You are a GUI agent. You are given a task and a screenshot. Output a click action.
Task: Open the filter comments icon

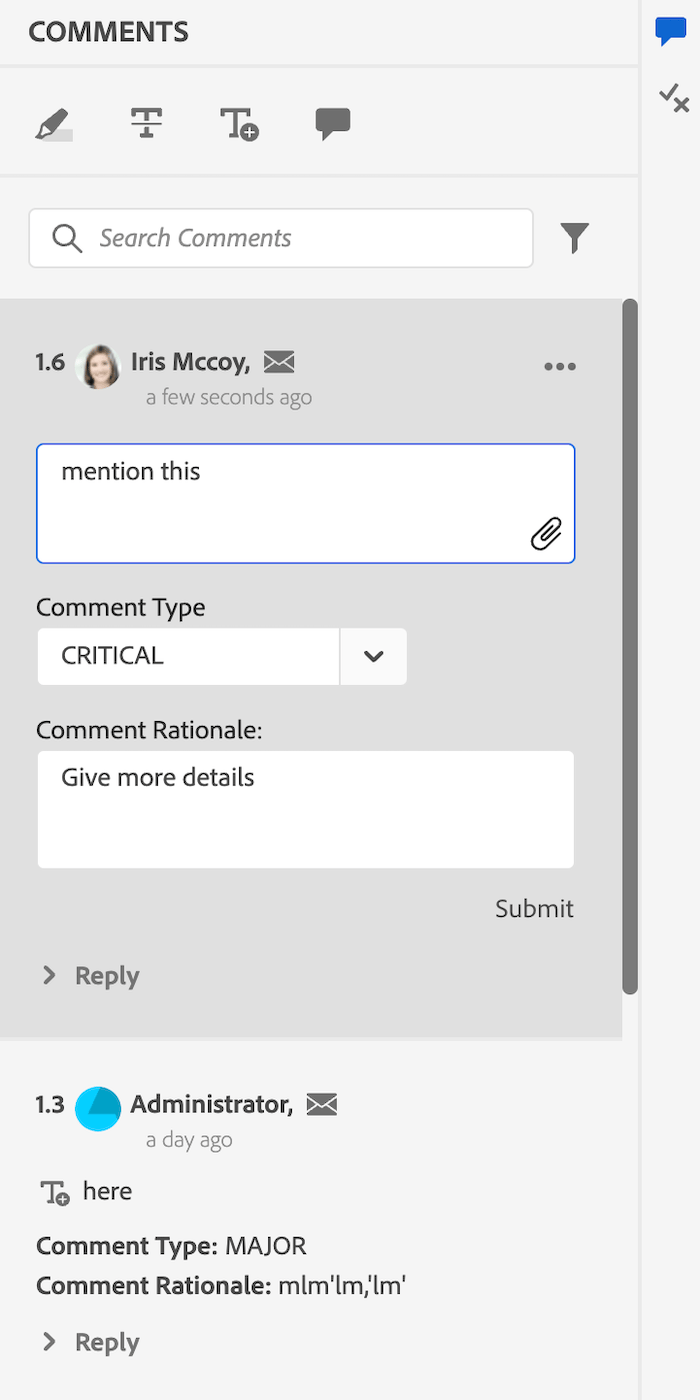[574, 238]
